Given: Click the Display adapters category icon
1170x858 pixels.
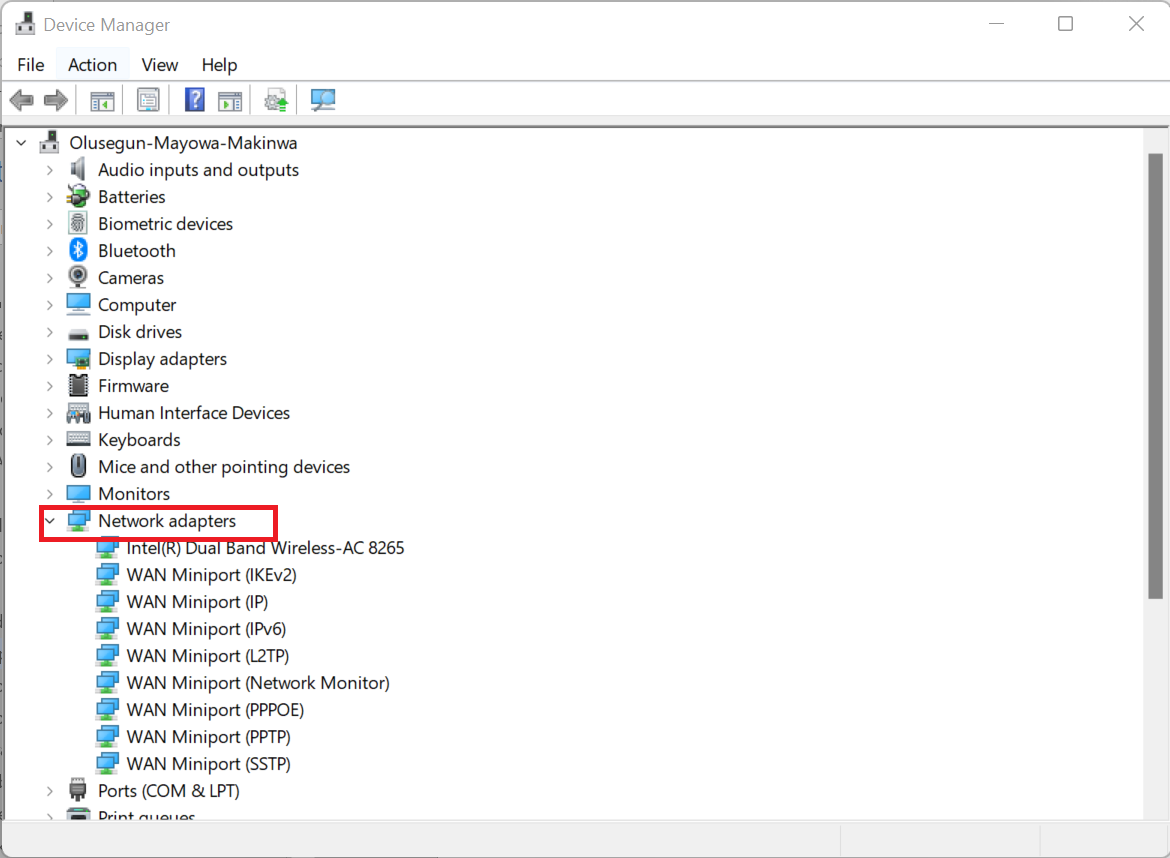Looking at the screenshot, I should click(x=78, y=359).
